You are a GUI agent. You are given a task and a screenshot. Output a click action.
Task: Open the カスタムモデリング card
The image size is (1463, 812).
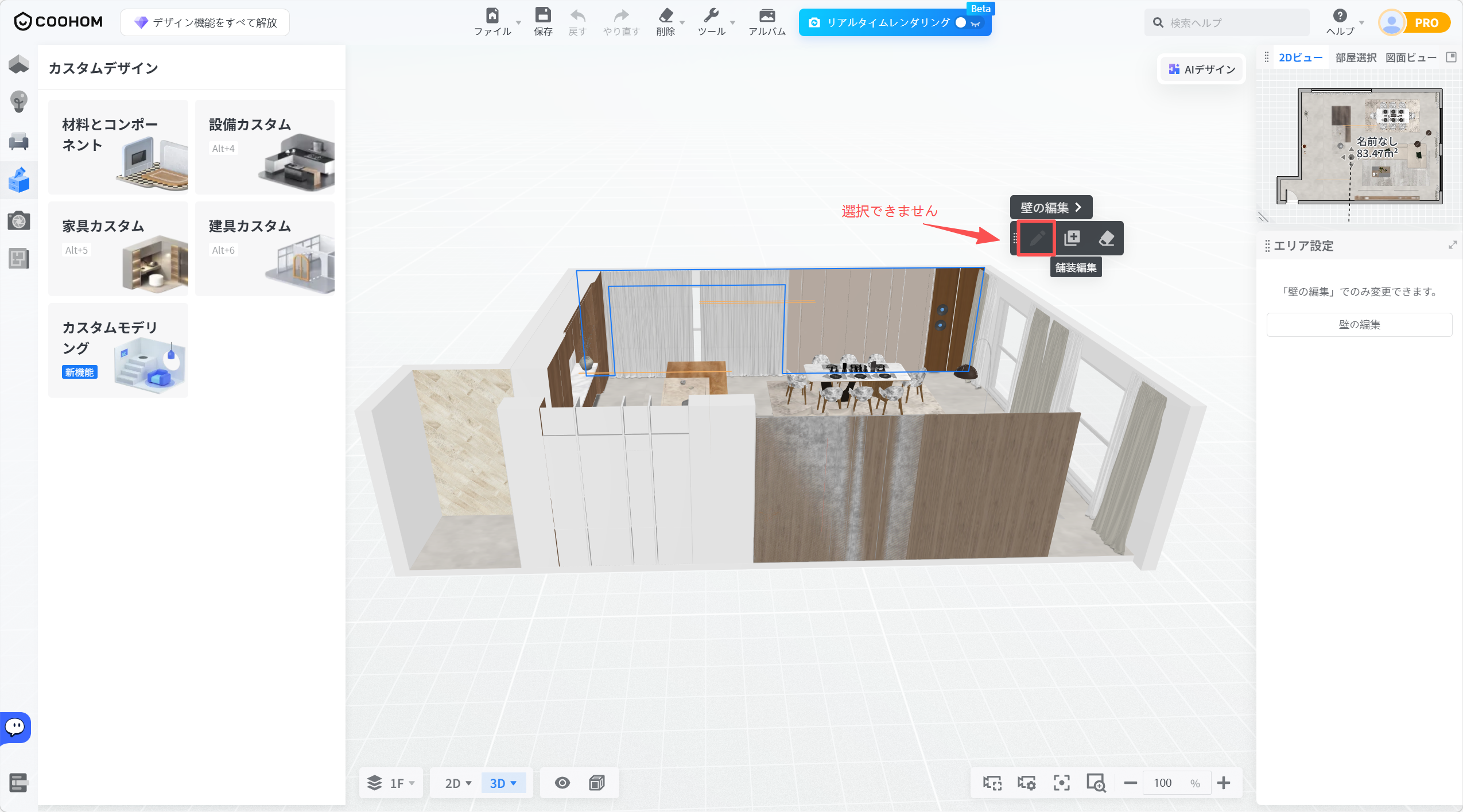[x=118, y=350]
